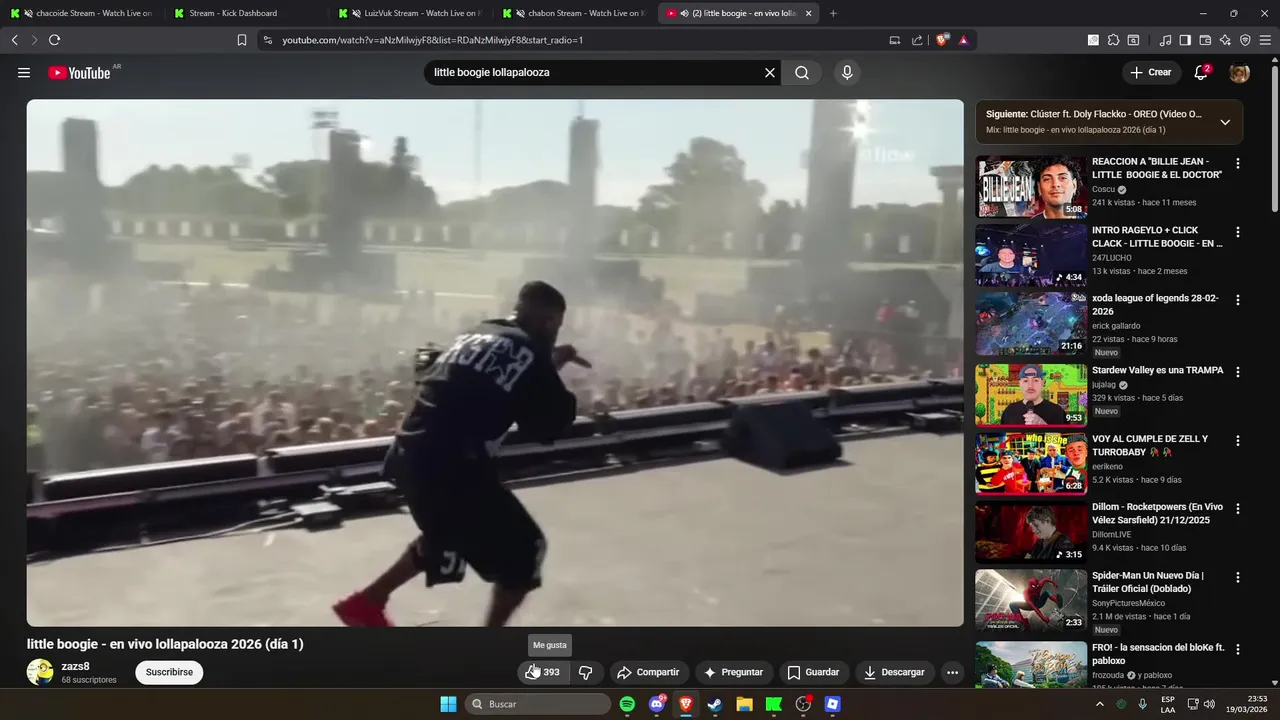The height and width of the screenshot is (720, 1280).
Task: Open Spotify from the taskbar
Action: pos(627,704)
